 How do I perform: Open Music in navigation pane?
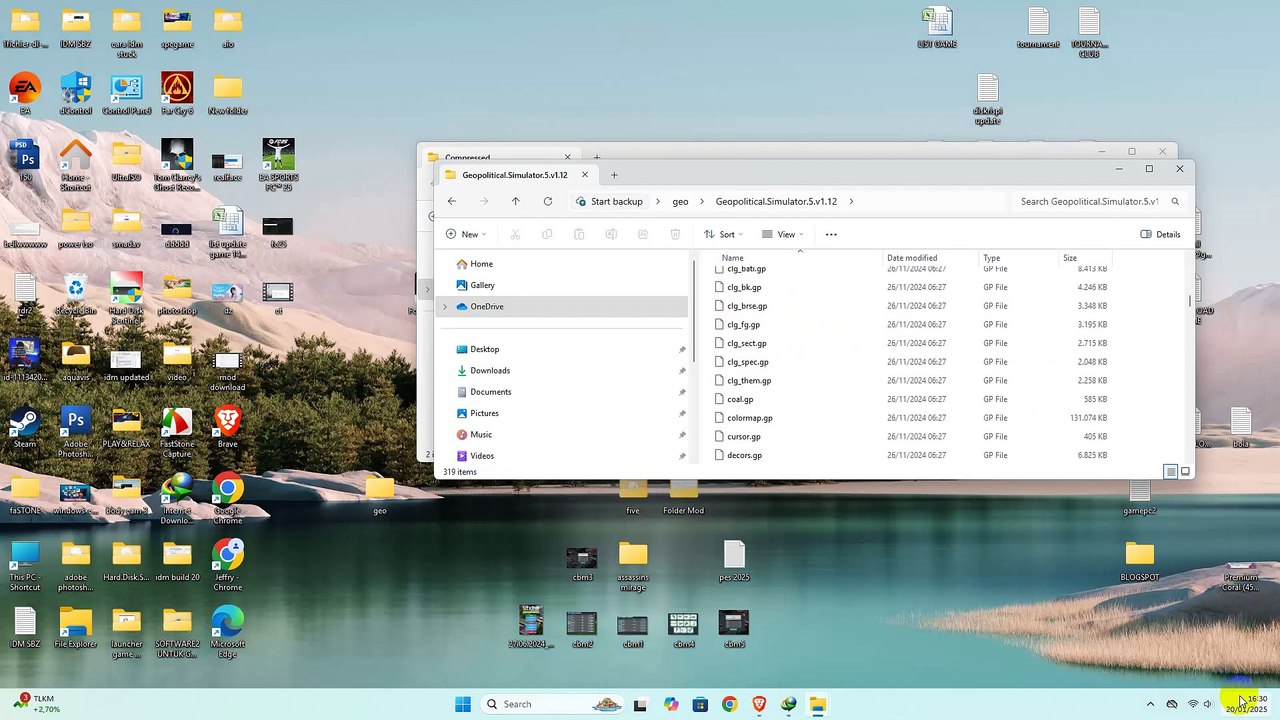point(481,434)
